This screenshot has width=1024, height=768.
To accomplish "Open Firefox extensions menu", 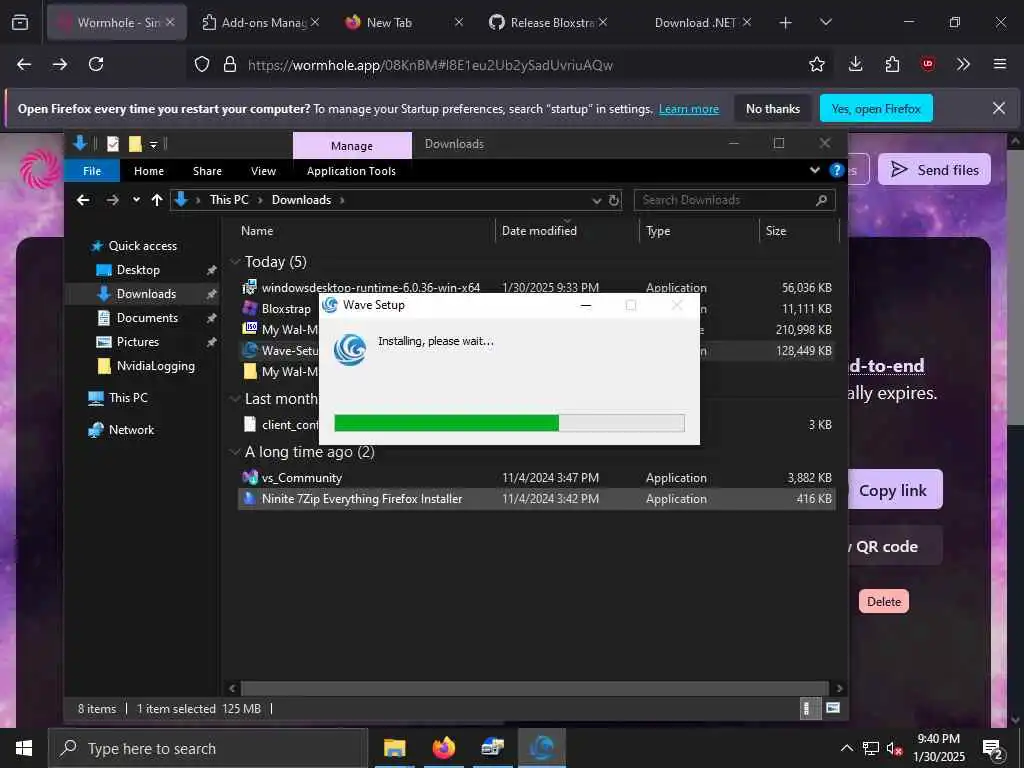I will [x=892, y=64].
